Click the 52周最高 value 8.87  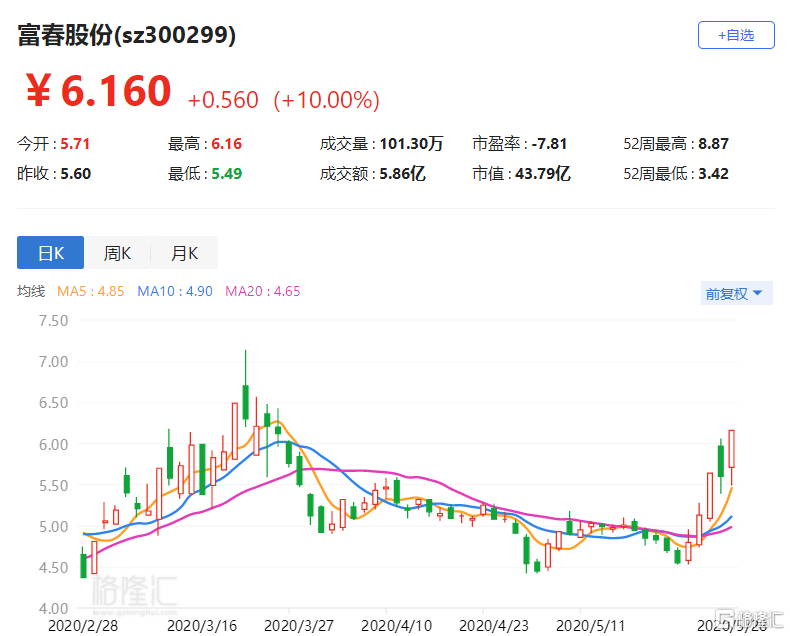[x=713, y=144]
